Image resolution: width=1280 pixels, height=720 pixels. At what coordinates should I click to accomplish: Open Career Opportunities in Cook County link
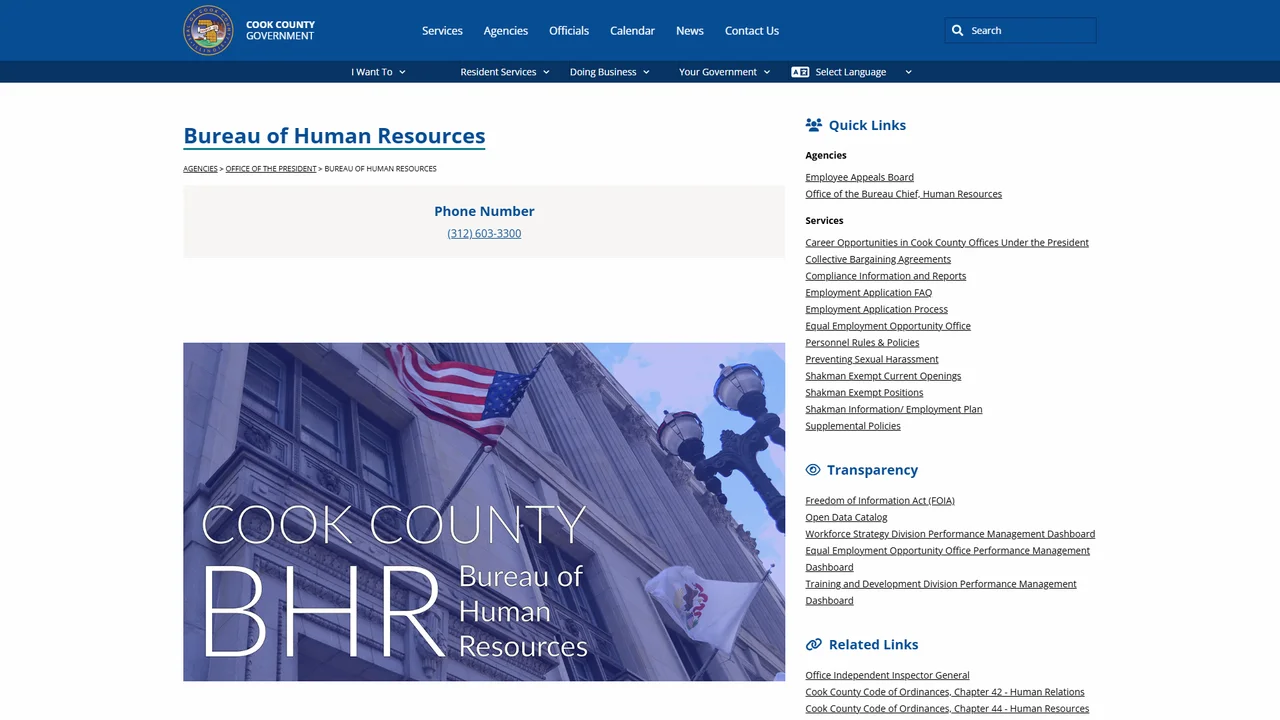point(947,243)
